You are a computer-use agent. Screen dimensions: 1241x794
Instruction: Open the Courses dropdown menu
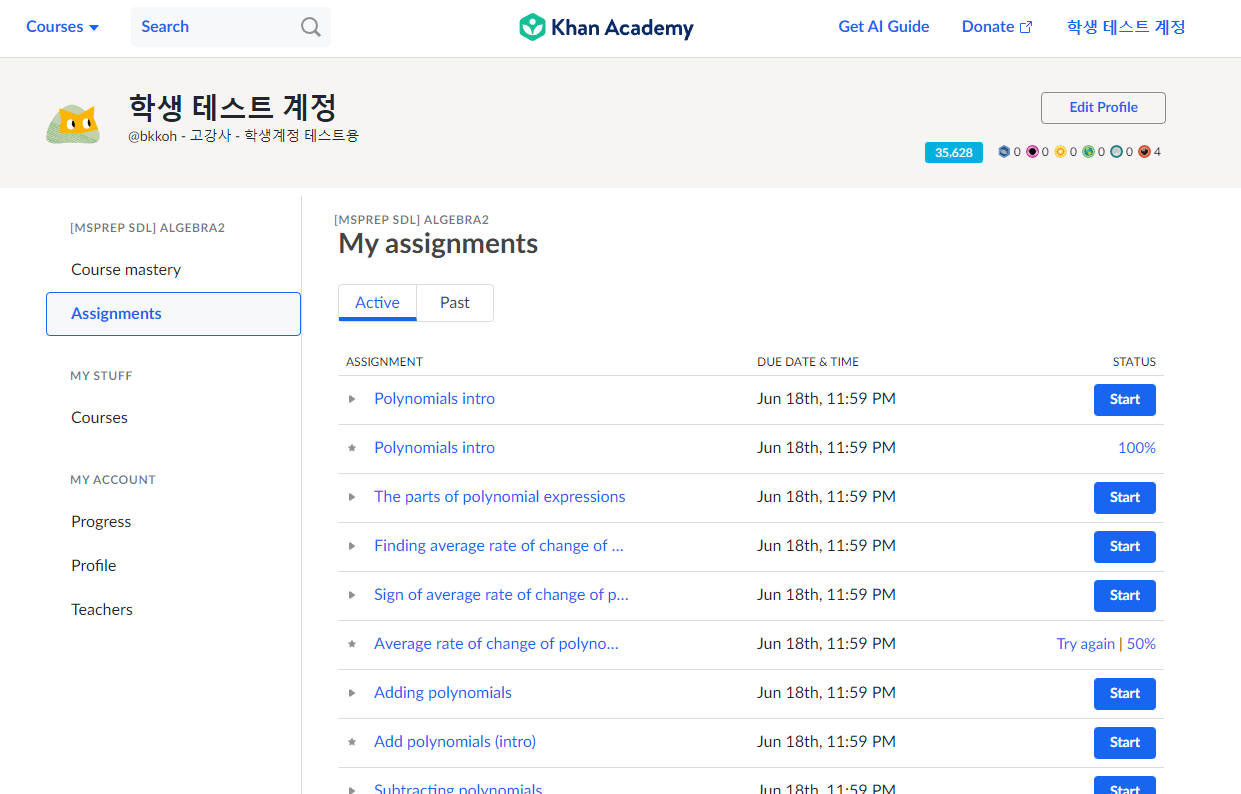click(x=62, y=27)
